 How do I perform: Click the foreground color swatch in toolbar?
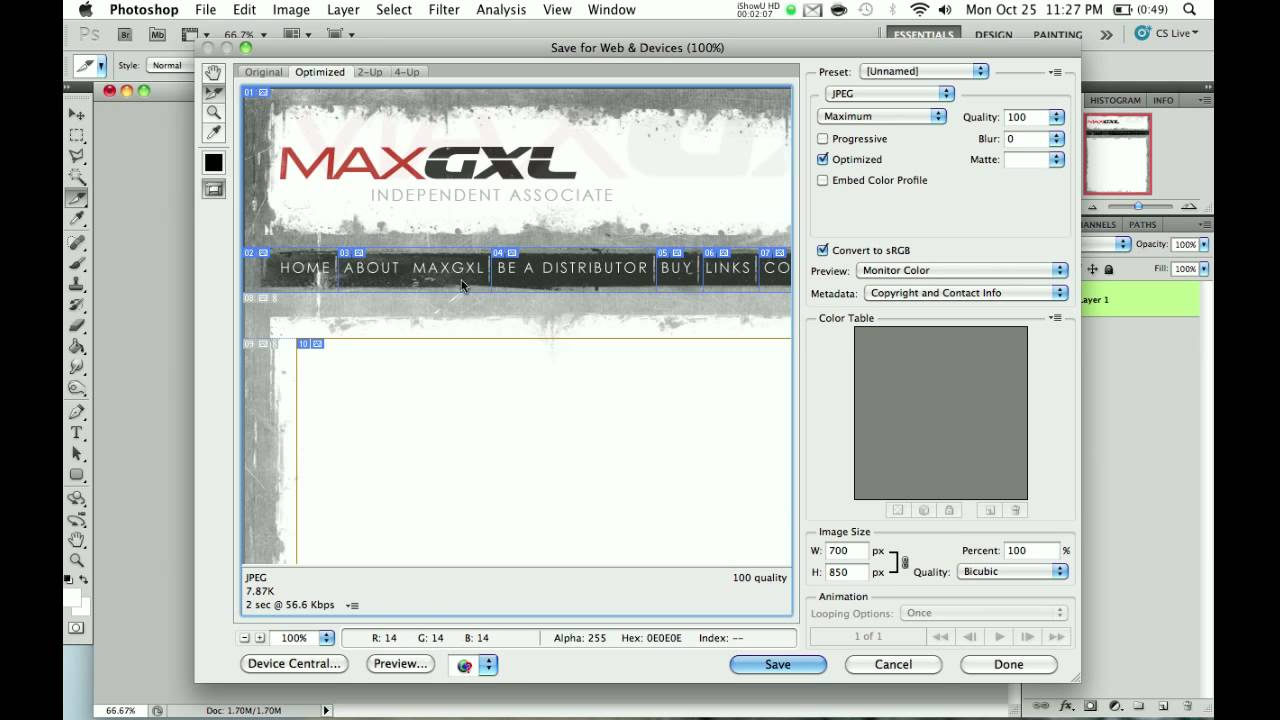coord(72,598)
